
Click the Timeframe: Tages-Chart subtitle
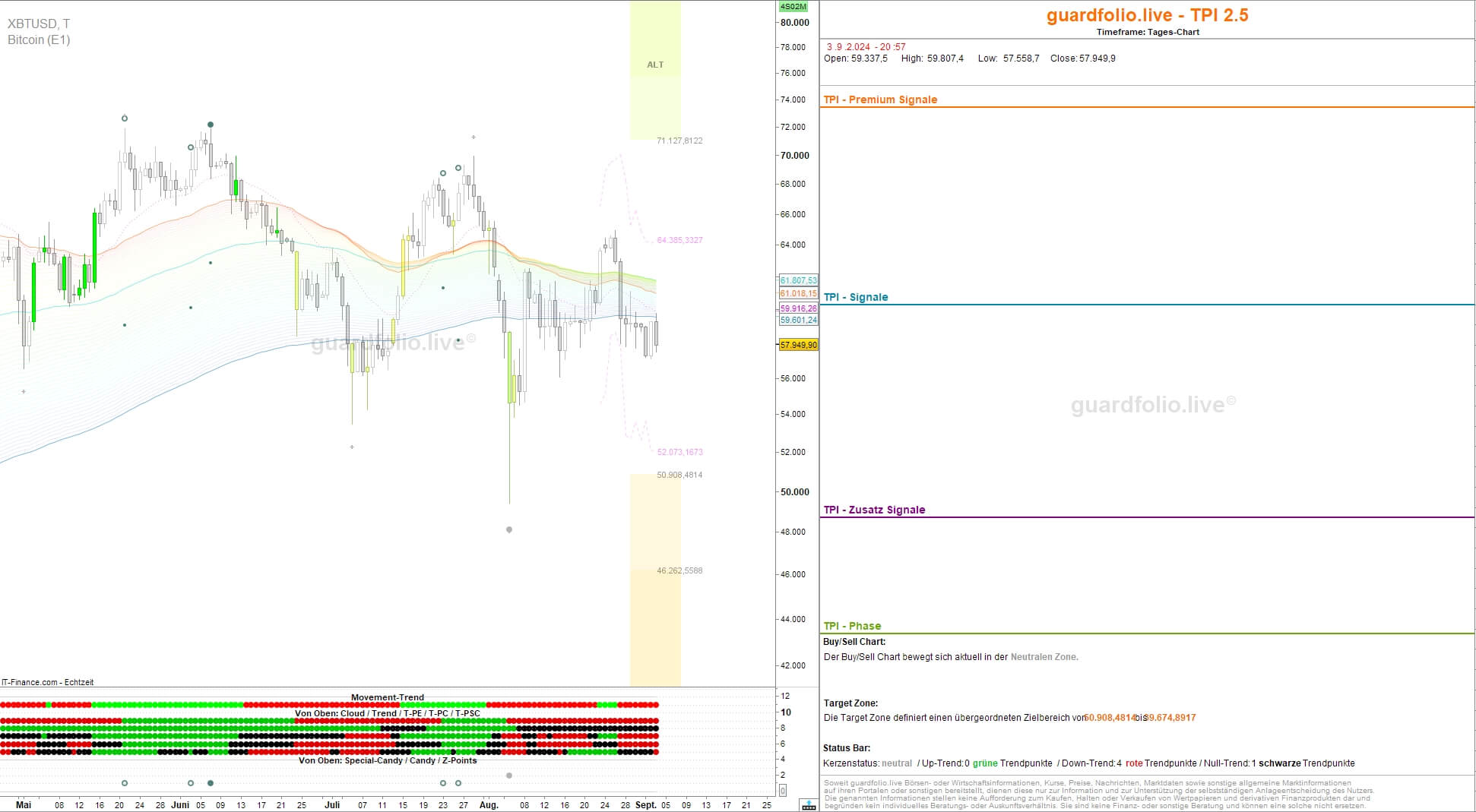tap(1148, 32)
